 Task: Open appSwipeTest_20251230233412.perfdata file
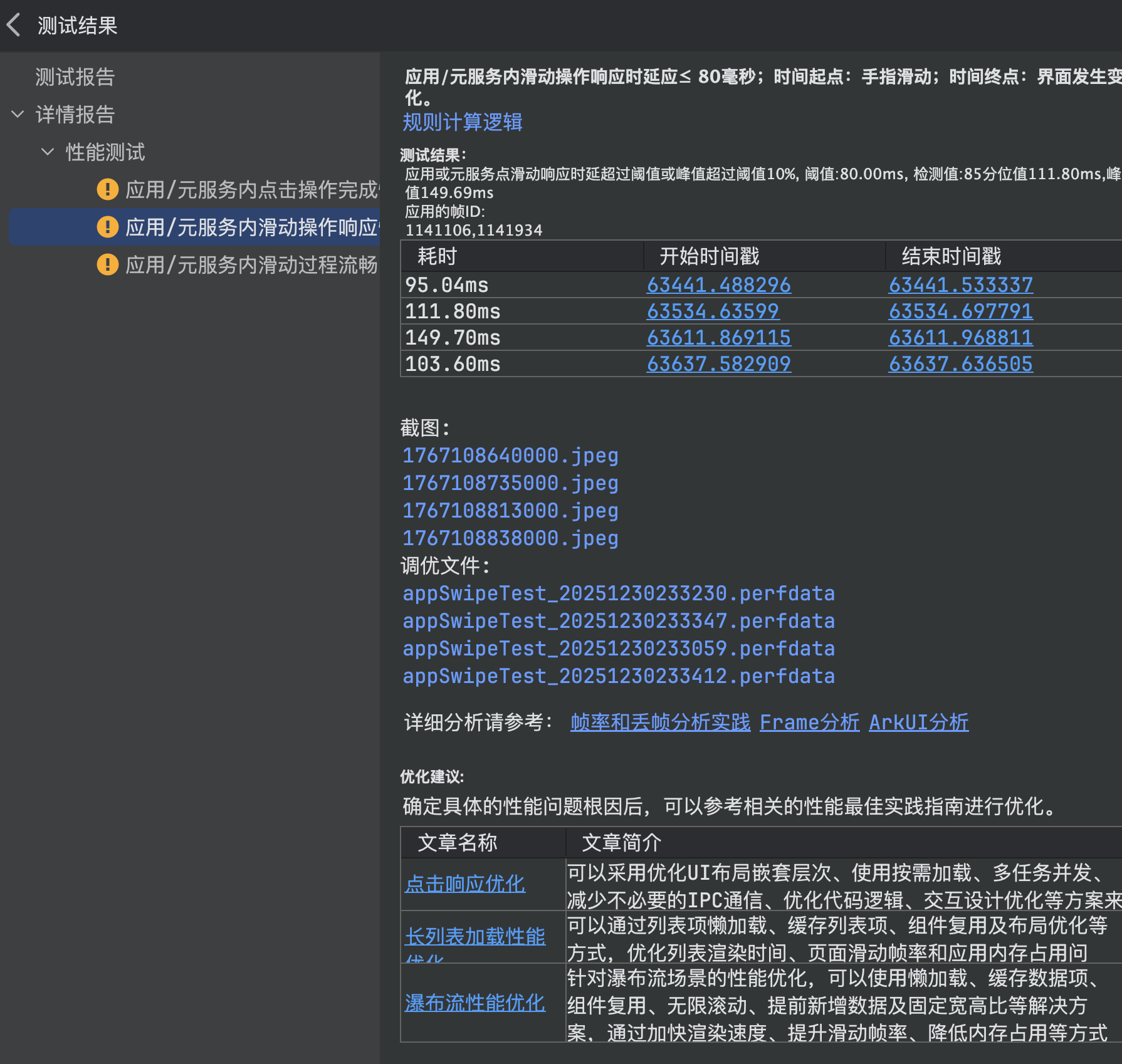(619, 676)
